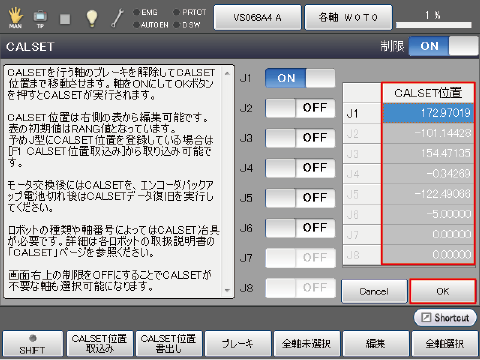Open the VS068A4 A robot selector

(x=257, y=17)
